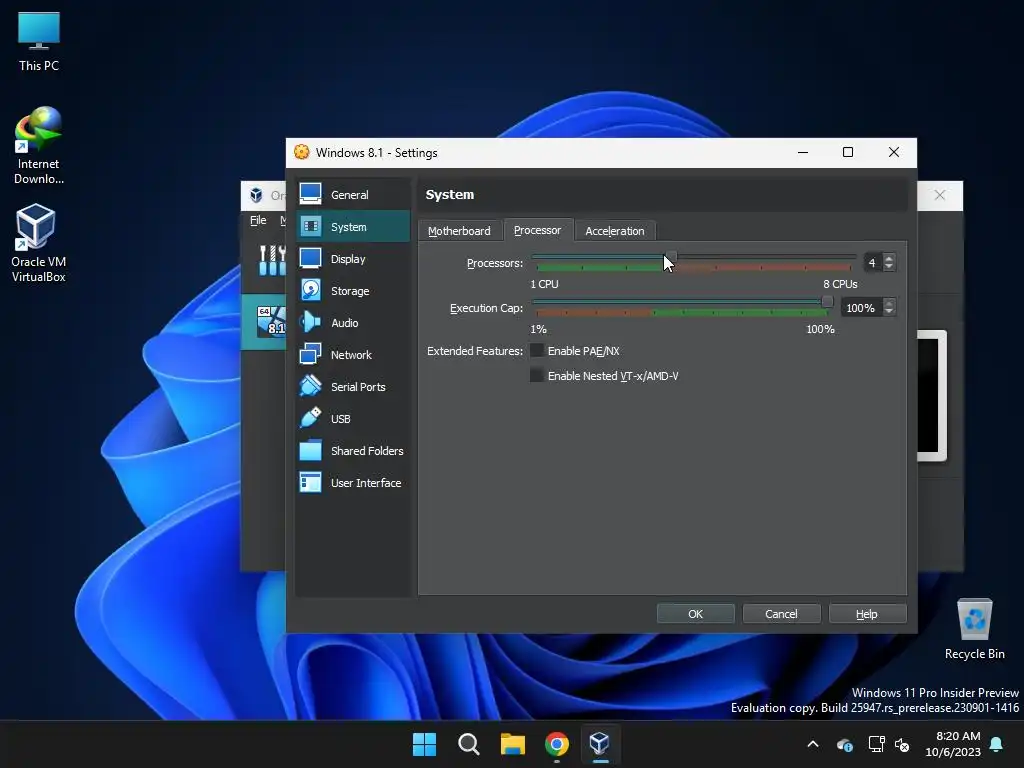Open Storage settings category
The height and width of the screenshot is (768, 1024).
(353, 291)
